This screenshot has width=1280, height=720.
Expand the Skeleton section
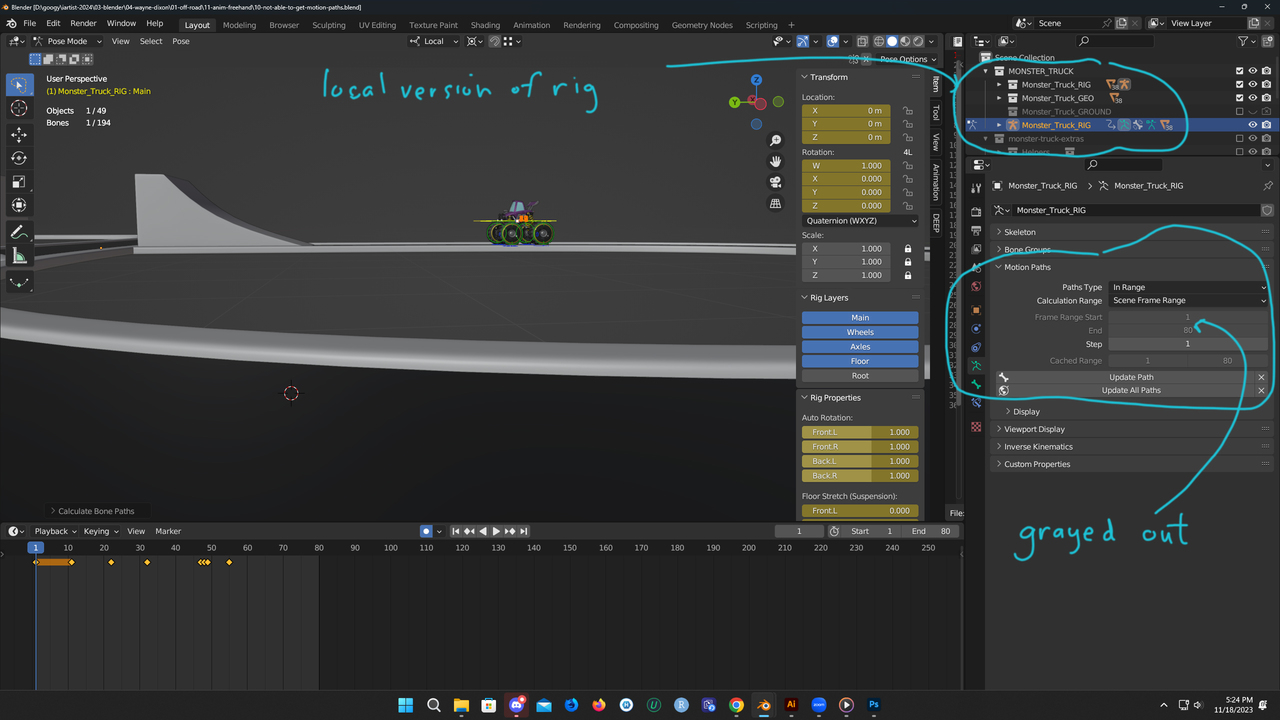pos(1020,231)
